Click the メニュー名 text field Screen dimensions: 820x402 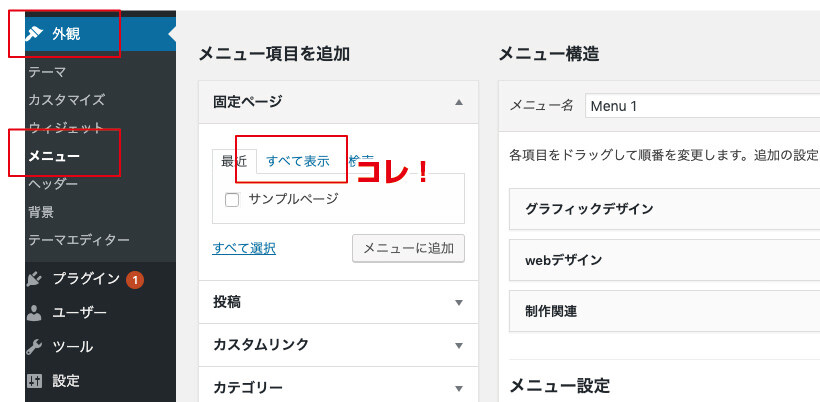tap(700, 105)
